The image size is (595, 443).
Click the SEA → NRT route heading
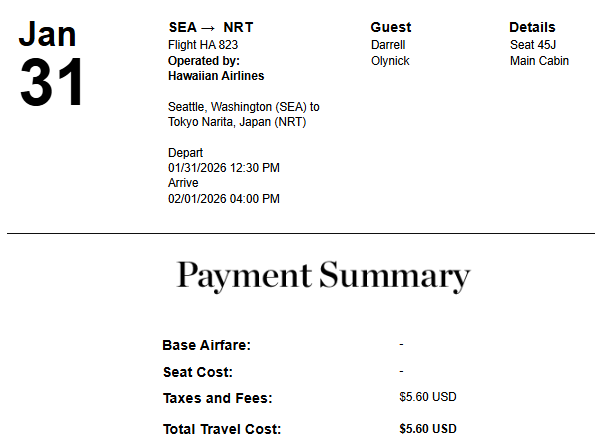211,27
